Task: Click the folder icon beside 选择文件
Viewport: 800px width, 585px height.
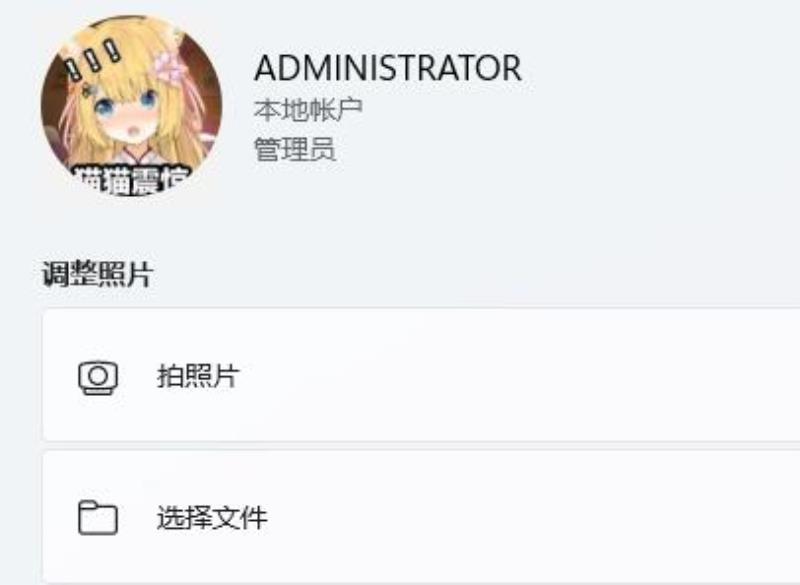Action: click(98, 518)
